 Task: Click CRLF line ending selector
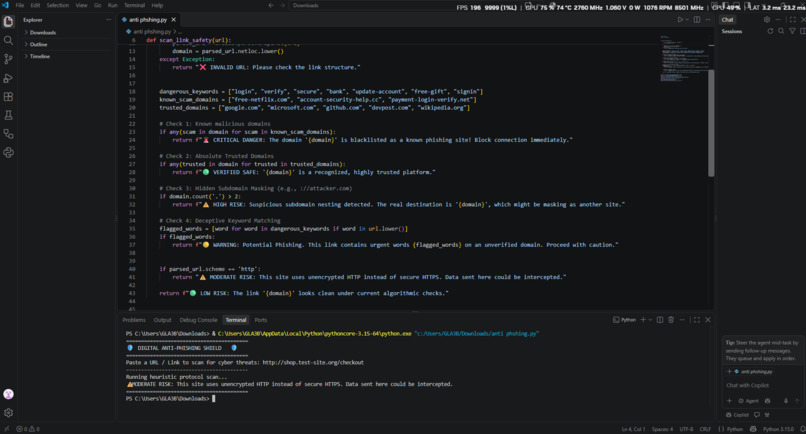[705, 429]
